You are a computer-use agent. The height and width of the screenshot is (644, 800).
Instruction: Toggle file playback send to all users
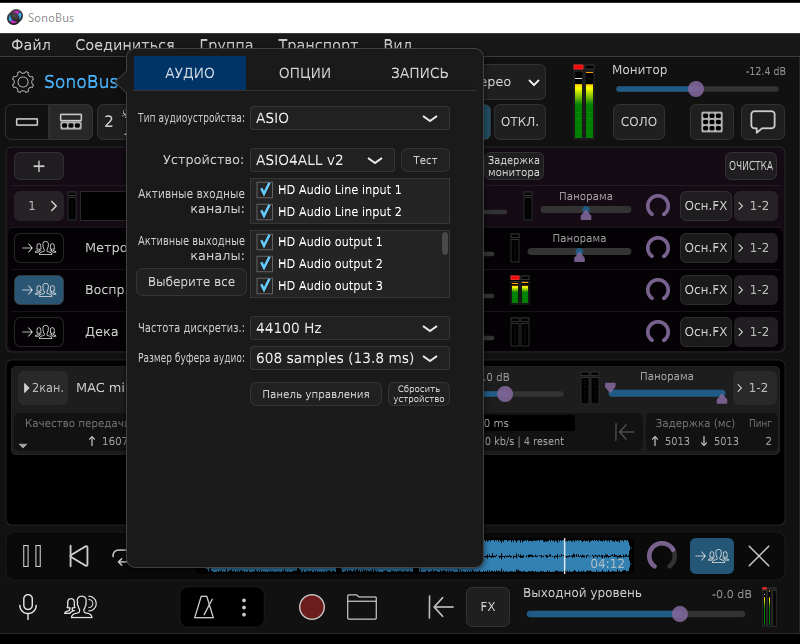click(x=712, y=556)
